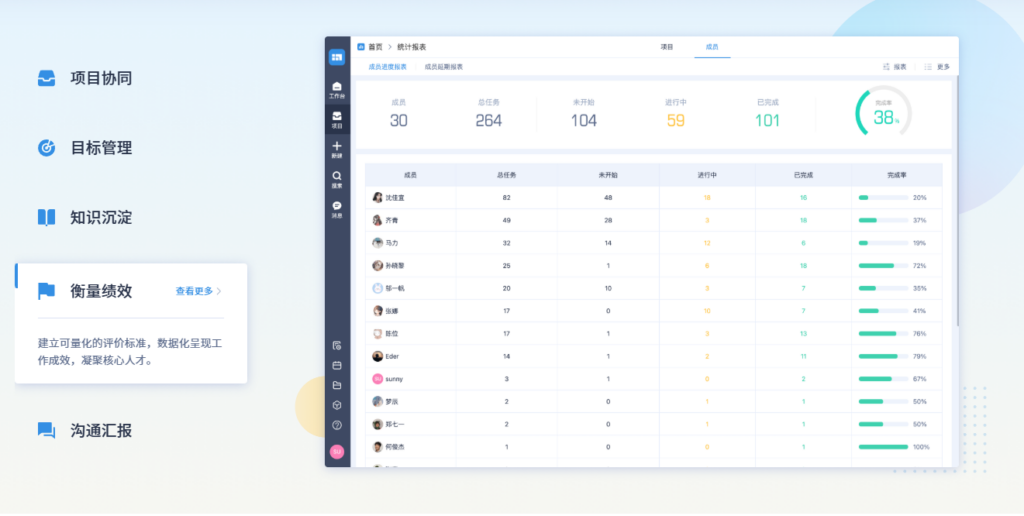Click the chevron after 查看更多
The width and height of the screenshot is (1024, 516).
[219, 291]
